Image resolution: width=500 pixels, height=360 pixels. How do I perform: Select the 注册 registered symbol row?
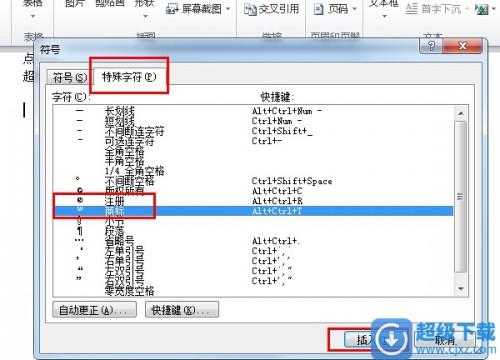(253, 201)
